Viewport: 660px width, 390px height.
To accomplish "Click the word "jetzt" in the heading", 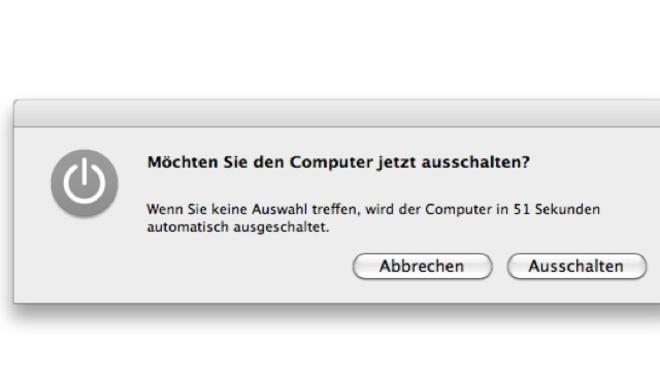I will (x=397, y=162).
